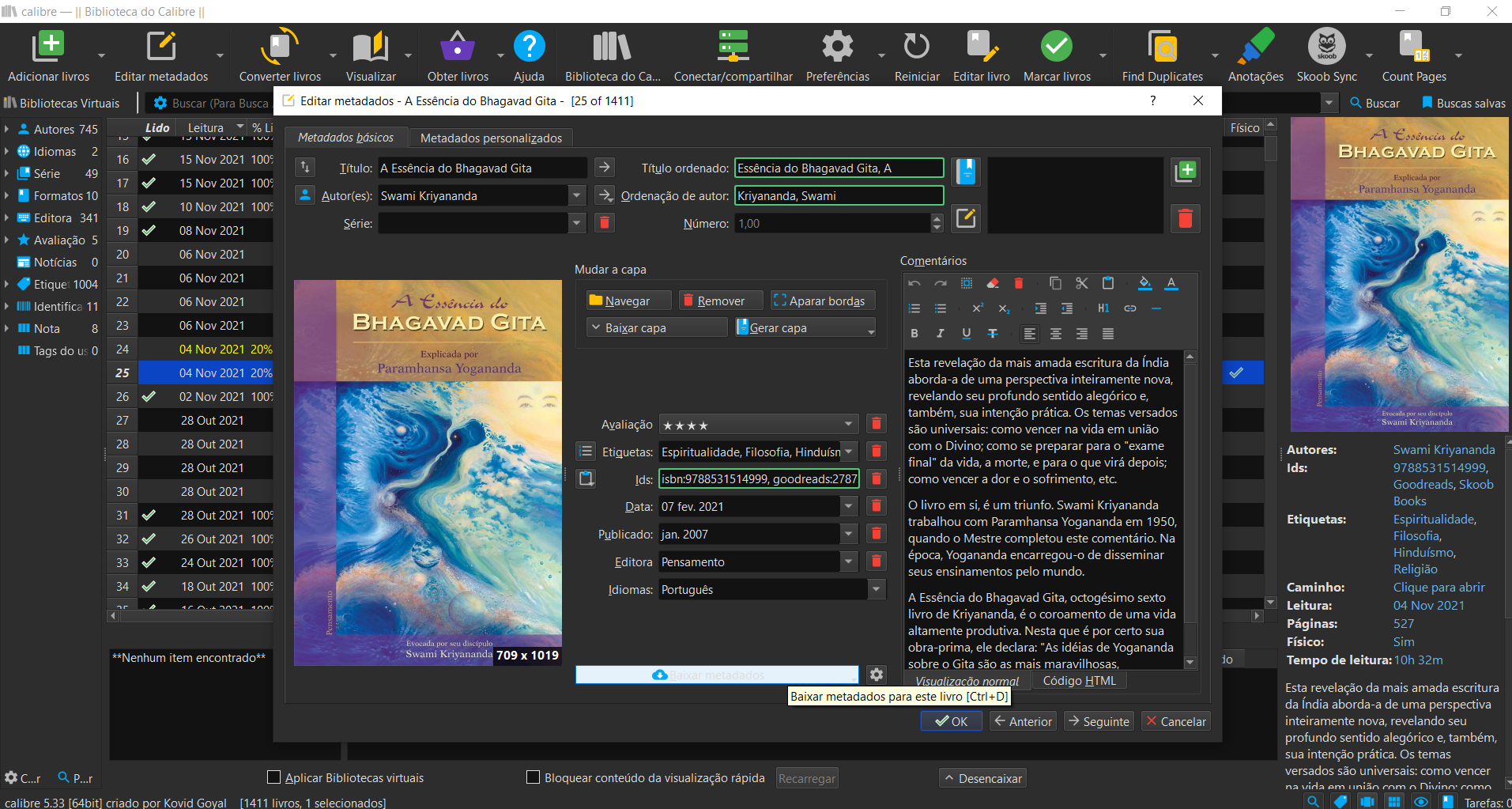This screenshot has width=1512, height=809.
Task: Clear the Editora field with its trash icon
Action: click(x=876, y=561)
